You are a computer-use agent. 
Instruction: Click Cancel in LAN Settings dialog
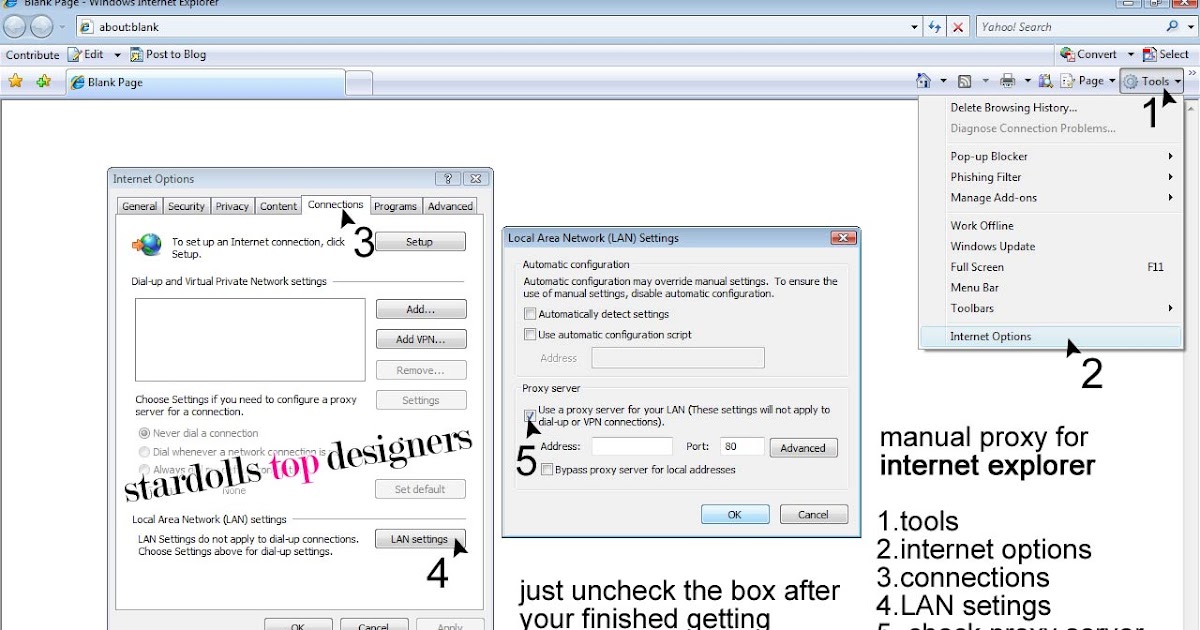pyautogui.click(x=813, y=514)
